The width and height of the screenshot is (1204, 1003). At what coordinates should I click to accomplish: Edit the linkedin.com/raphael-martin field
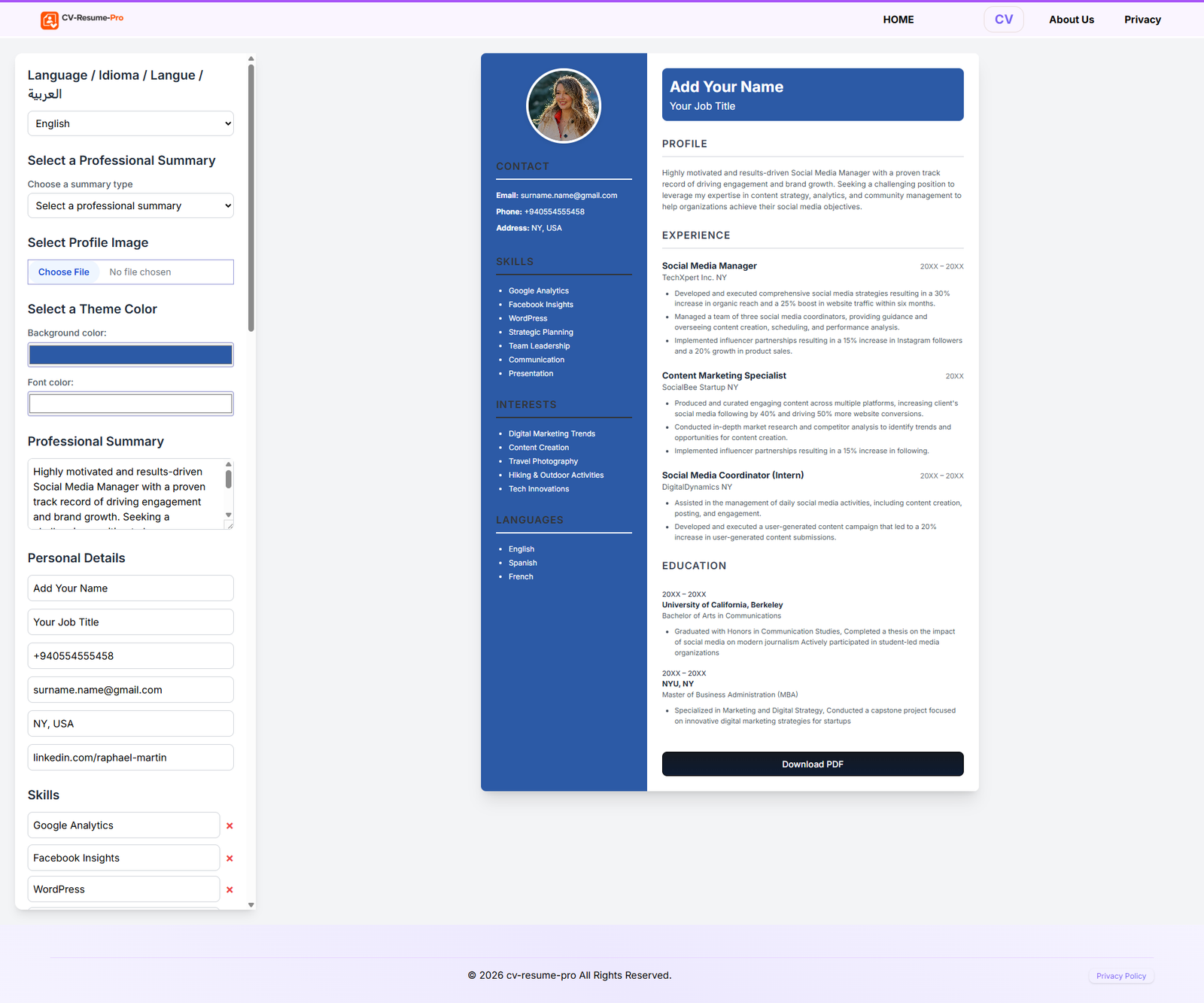pyautogui.click(x=131, y=758)
